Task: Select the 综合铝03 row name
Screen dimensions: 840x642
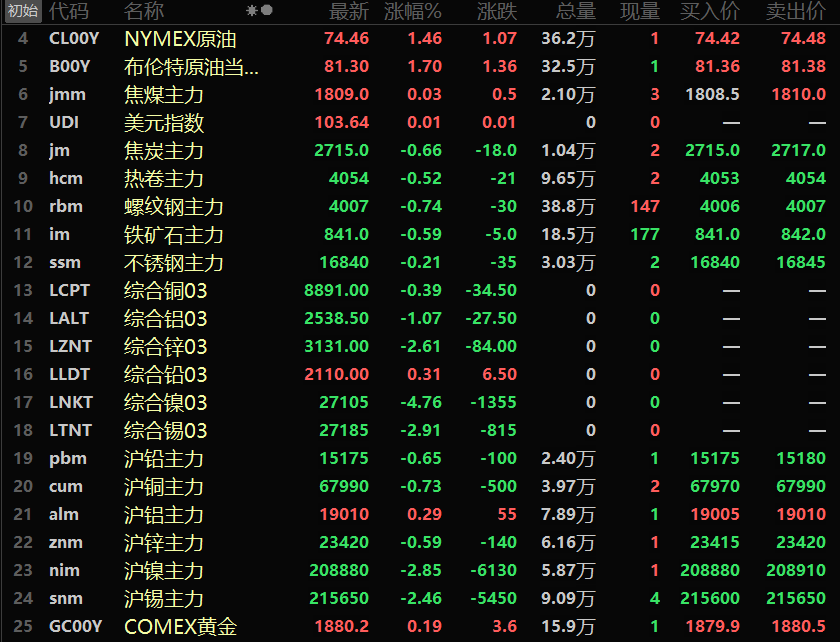Action: [x=166, y=318]
